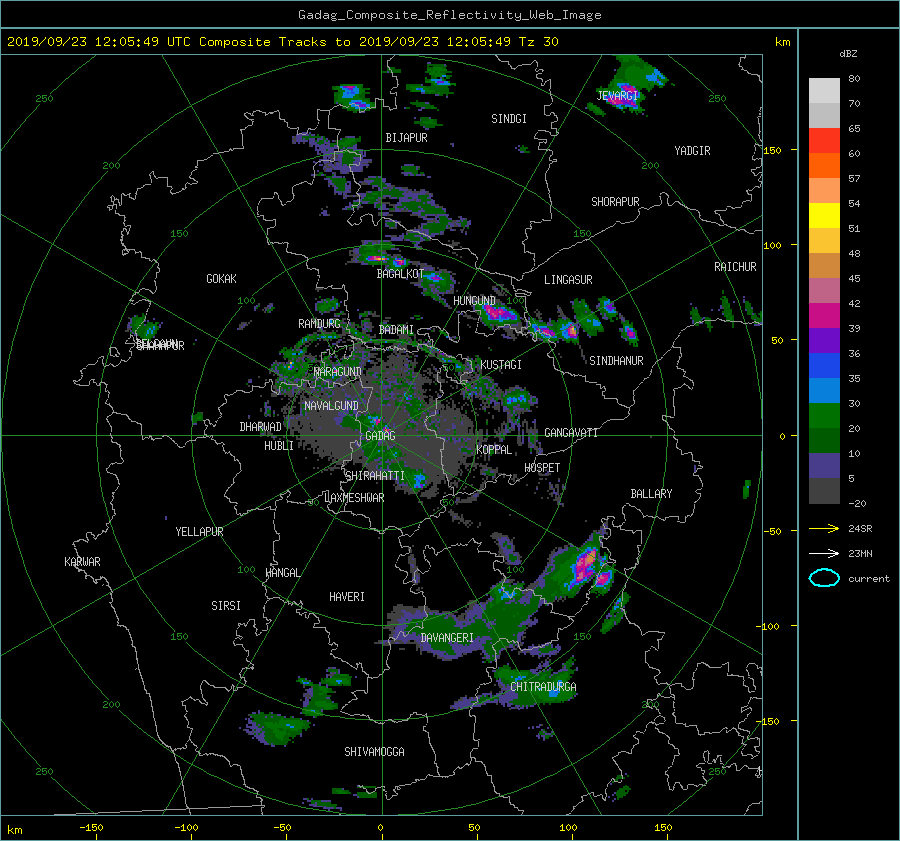The width and height of the screenshot is (900, 841).
Task: Click the SINDGI town label
Action: [509, 119]
